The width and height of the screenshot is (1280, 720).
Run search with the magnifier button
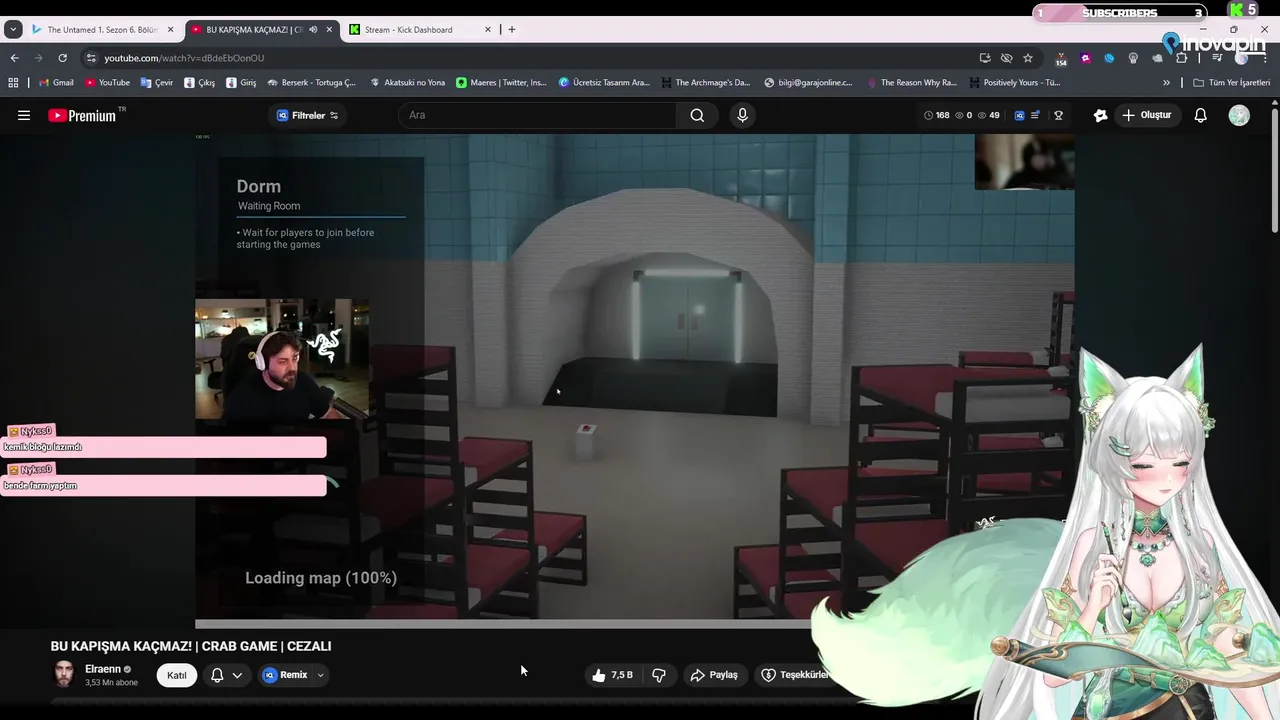pyautogui.click(x=697, y=116)
